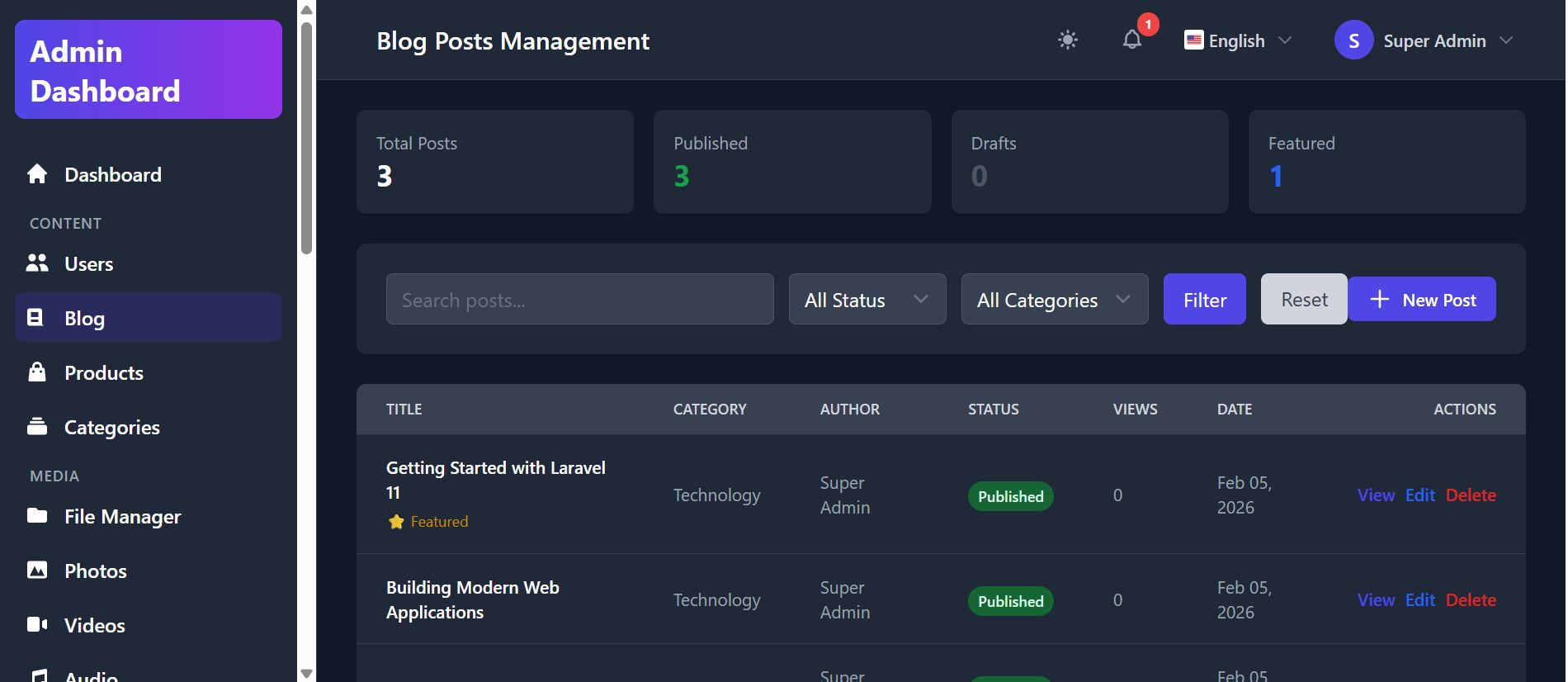Click the Search posts input field
Image resolution: width=1568 pixels, height=682 pixels.
tap(579, 300)
